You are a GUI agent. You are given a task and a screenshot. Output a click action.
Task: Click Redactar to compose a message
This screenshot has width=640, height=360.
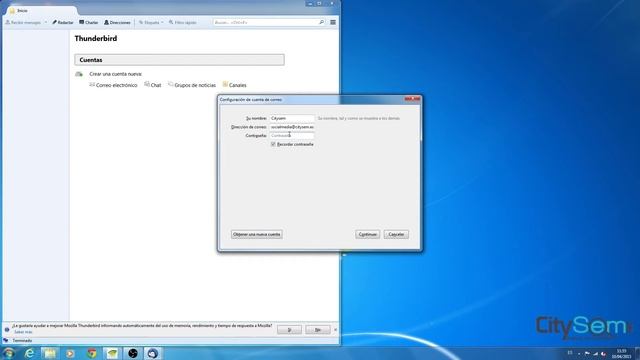click(62, 22)
